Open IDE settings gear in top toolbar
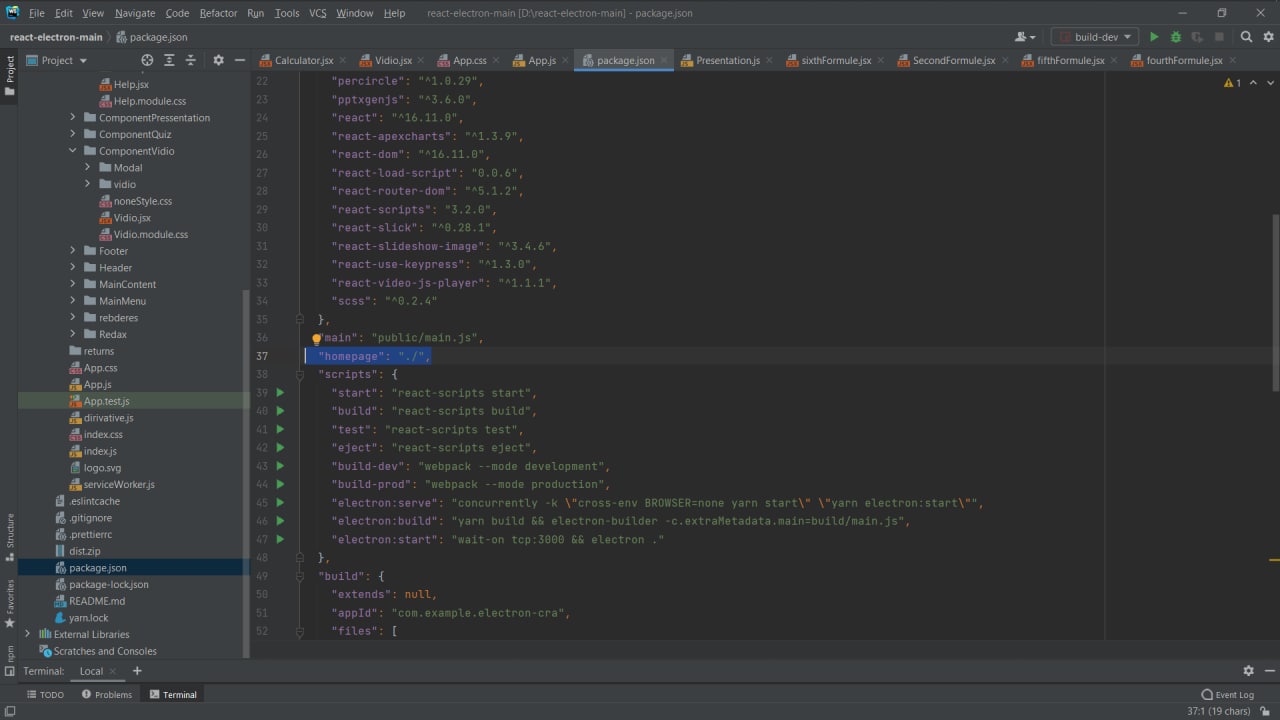 [1266, 37]
